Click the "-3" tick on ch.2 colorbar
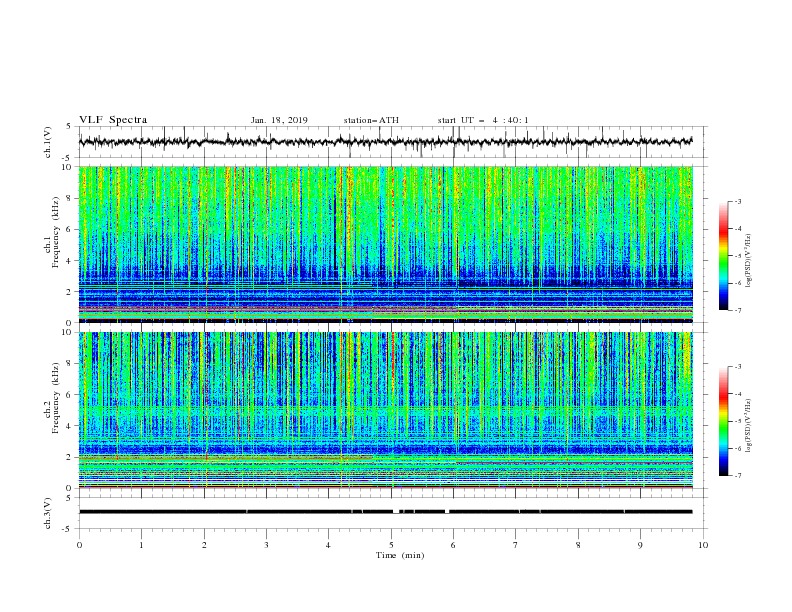 point(738,367)
